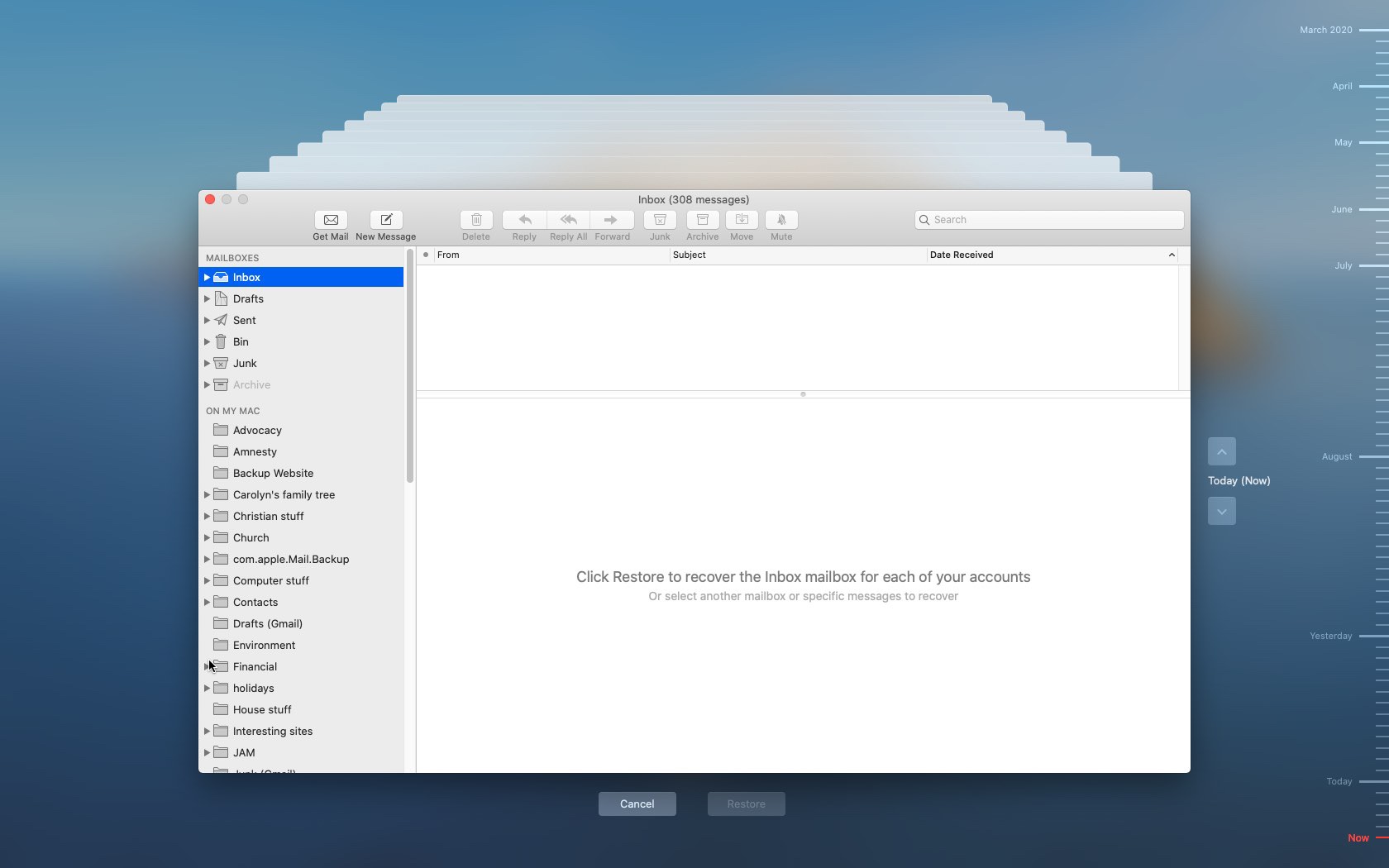Go to later backup with down arrow
Image resolution: width=1389 pixels, height=868 pixels.
click(1222, 511)
